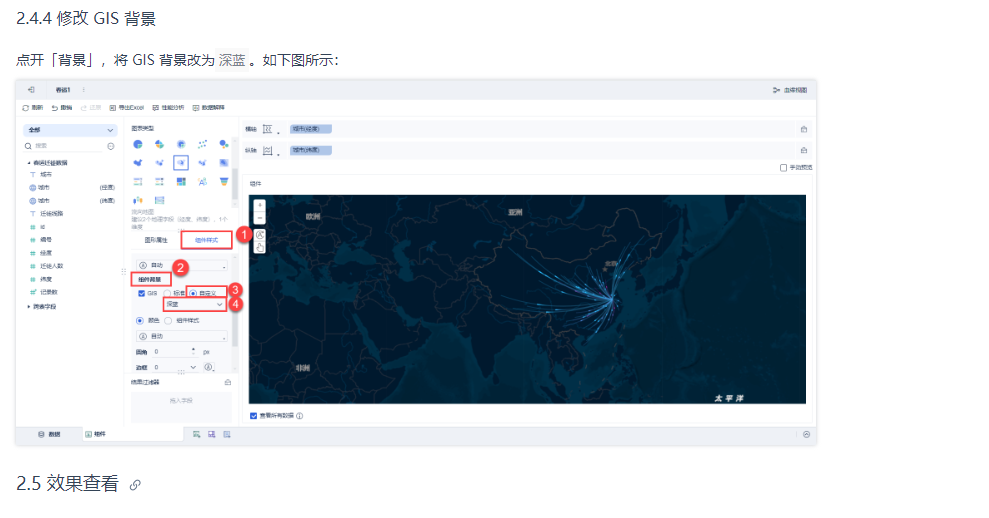Click third add icon right of 组件 tab
This screenshot has height=518, width=989.
pos(227,435)
